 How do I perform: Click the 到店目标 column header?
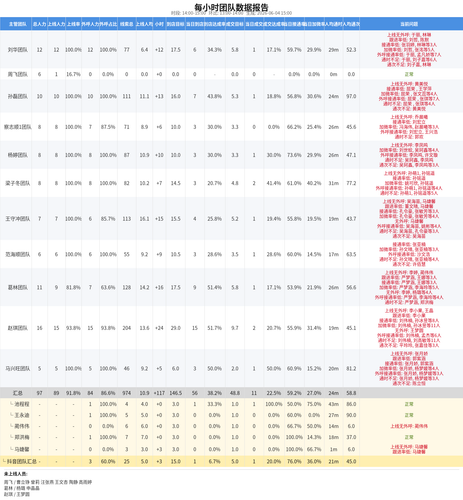tap(175, 24)
